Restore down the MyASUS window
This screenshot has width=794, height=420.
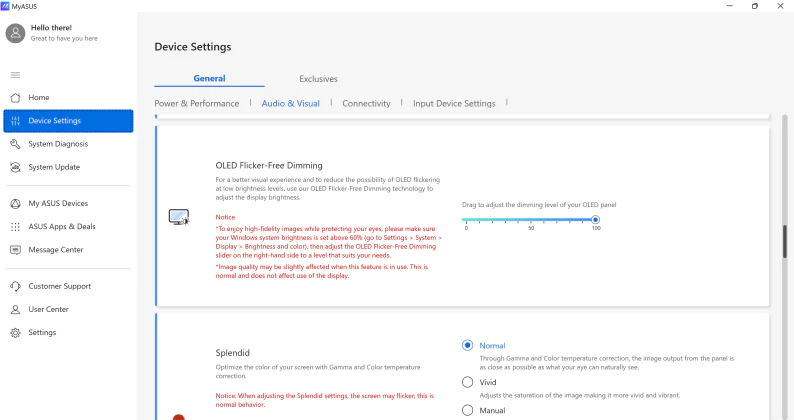[755, 6]
